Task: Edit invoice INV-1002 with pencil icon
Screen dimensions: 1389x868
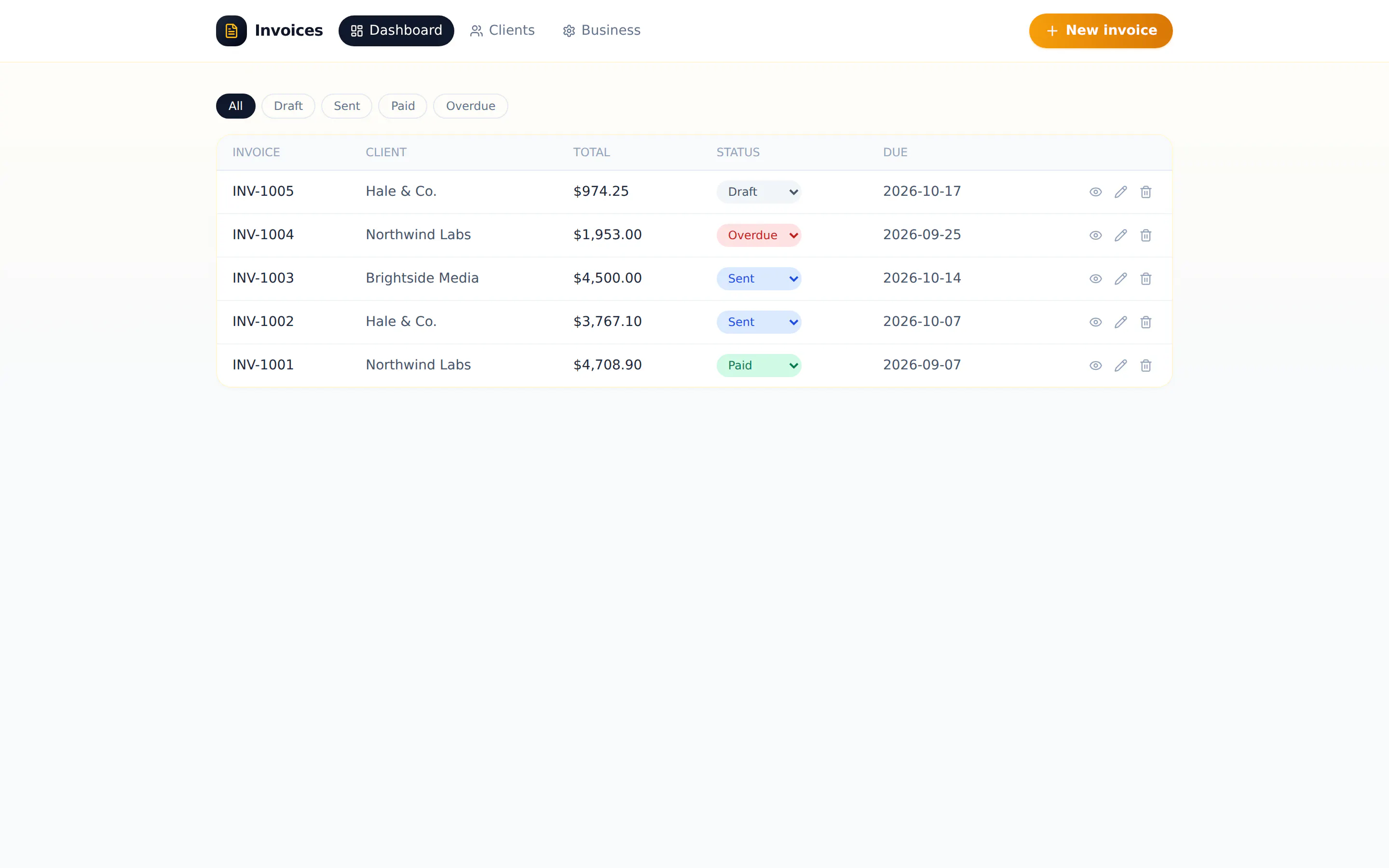Action: (1120, 322)
